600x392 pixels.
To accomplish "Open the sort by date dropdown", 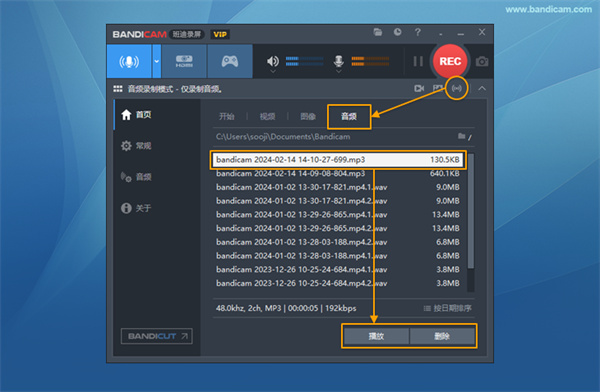I will (448, 308).
